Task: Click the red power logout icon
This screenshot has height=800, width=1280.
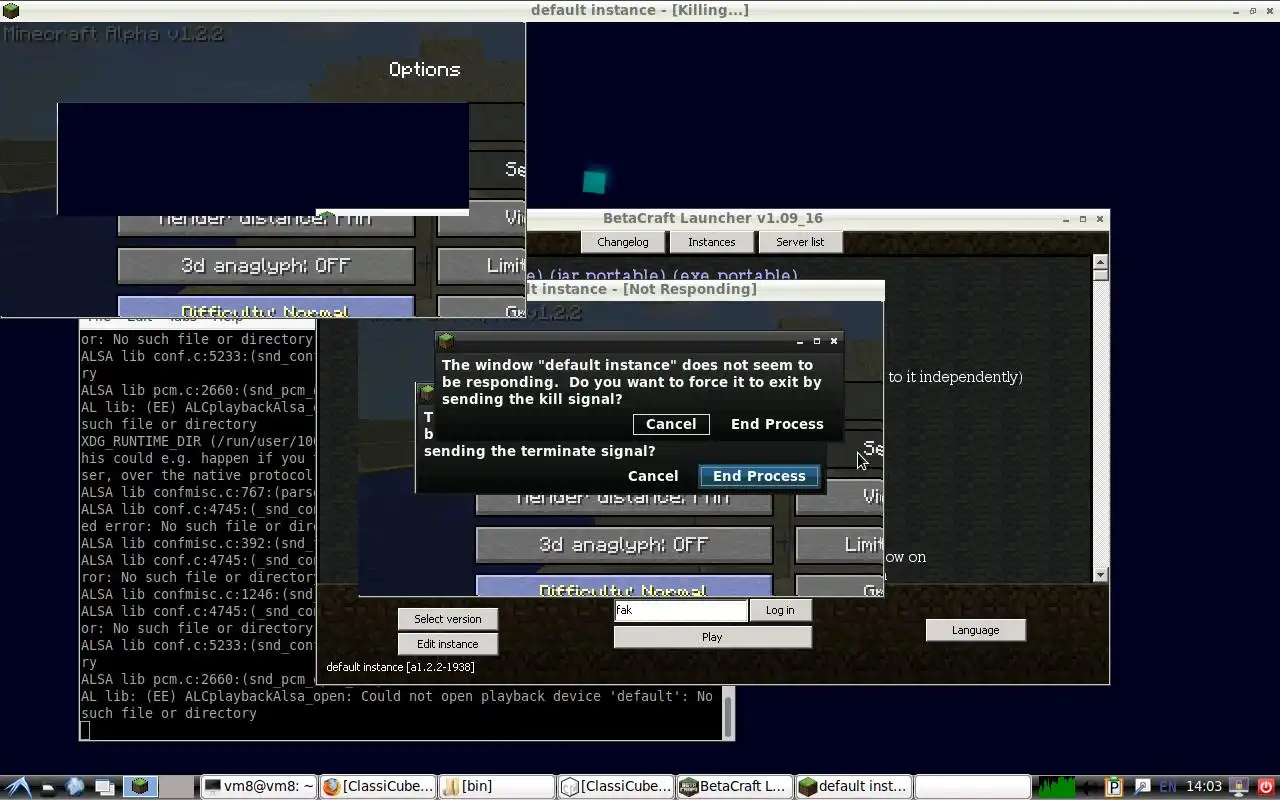Action: 1265,787
